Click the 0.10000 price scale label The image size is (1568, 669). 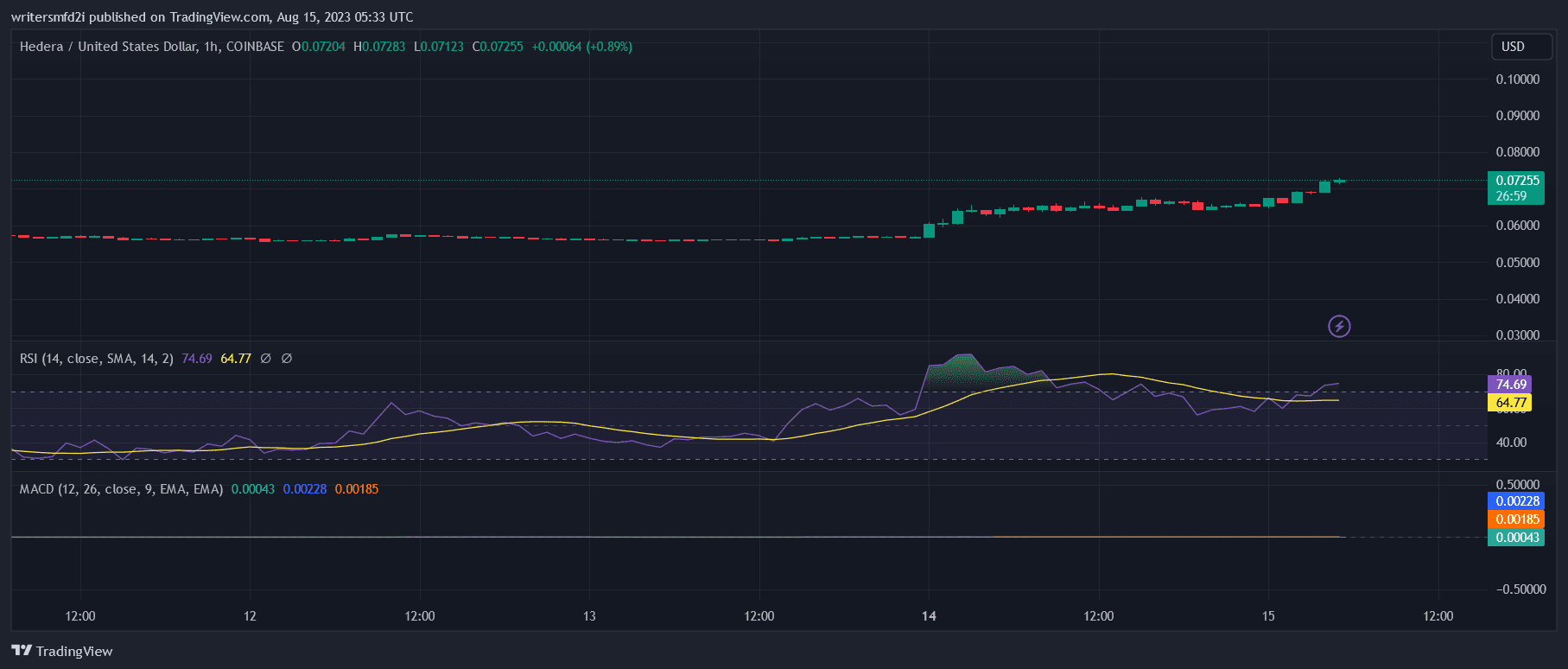pos(1517,80)
